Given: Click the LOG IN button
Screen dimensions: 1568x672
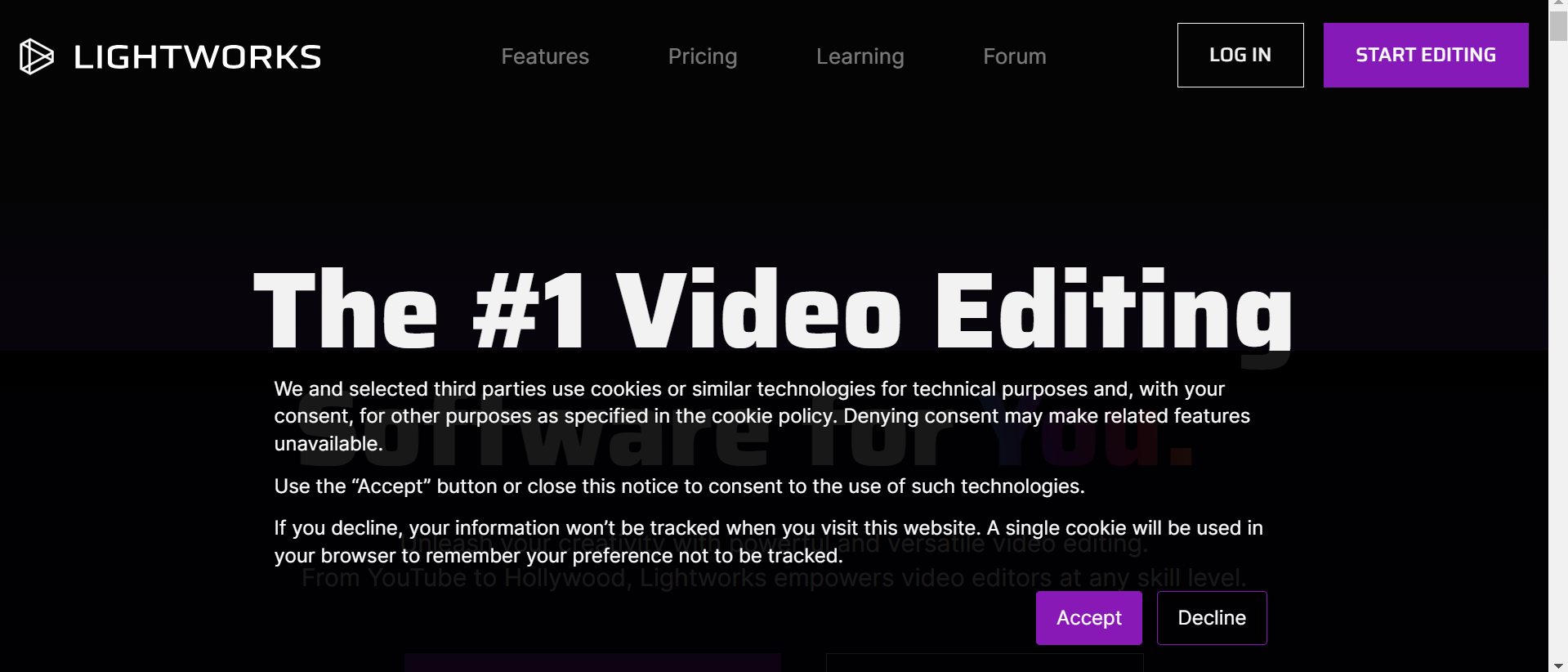Looking at the screenshot, I should pyautogui.click(x=1240, y=55).
